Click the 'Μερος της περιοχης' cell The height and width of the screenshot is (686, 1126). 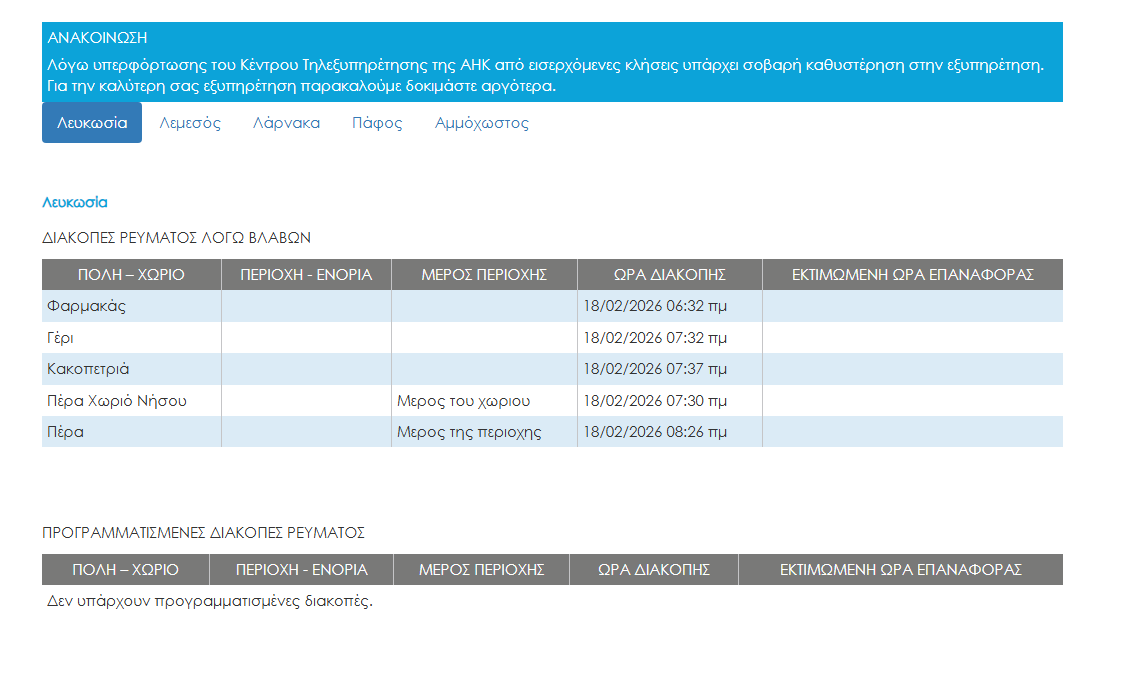[x=469, y=432]
